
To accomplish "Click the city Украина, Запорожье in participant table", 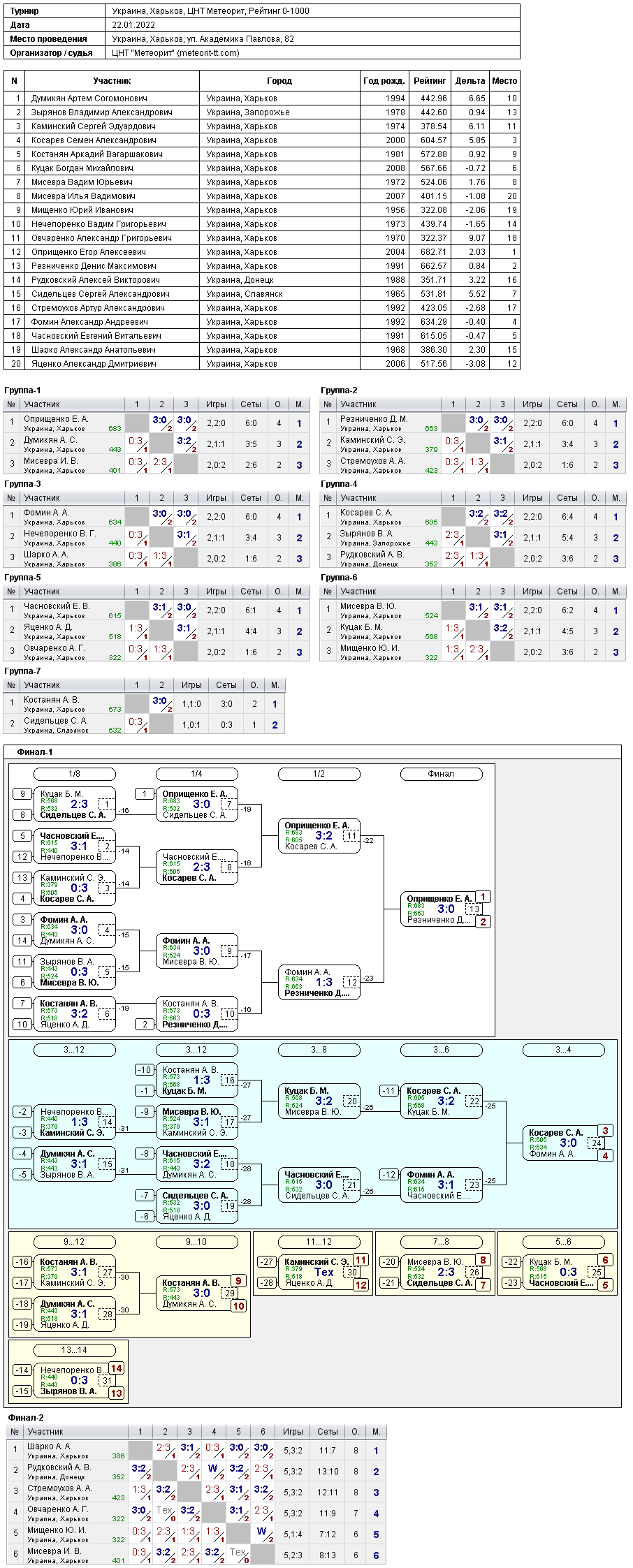I will tap(248, 112).
